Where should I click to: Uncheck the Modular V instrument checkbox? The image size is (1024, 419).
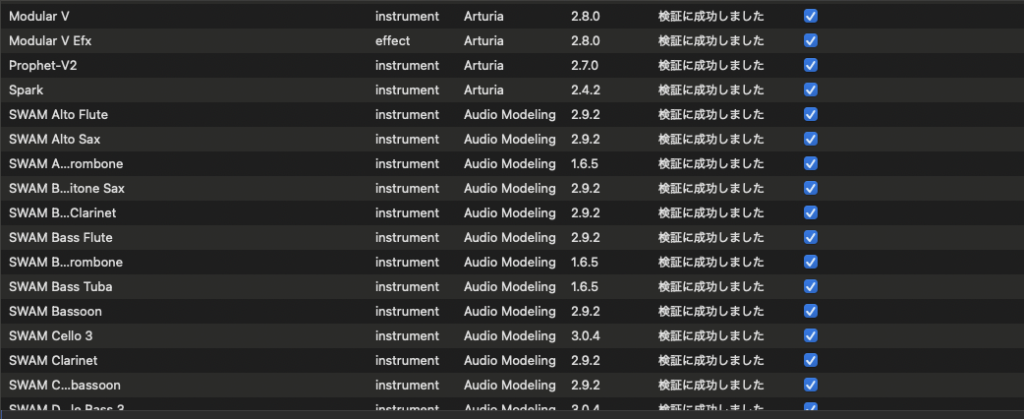click(x=811, y=17)
